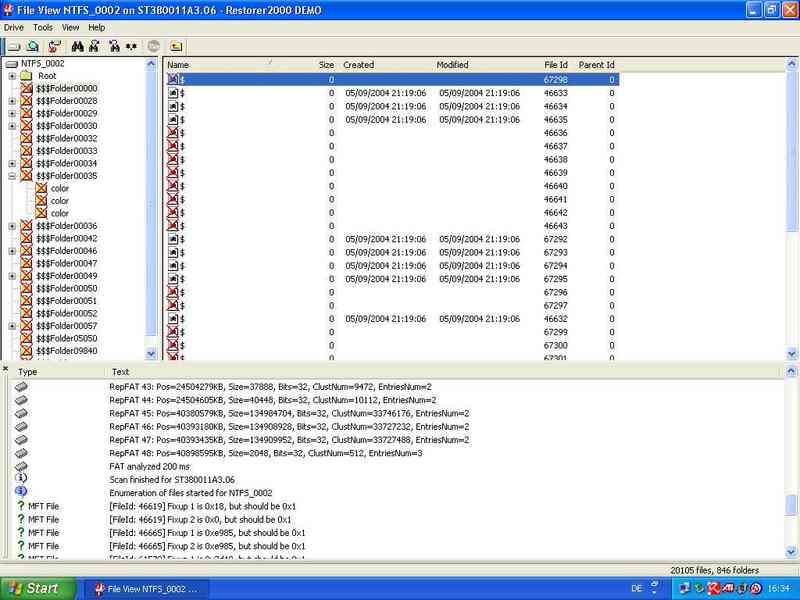Click the Windows Start button
This screenshot has height=600, width=800.
[37, 588]
